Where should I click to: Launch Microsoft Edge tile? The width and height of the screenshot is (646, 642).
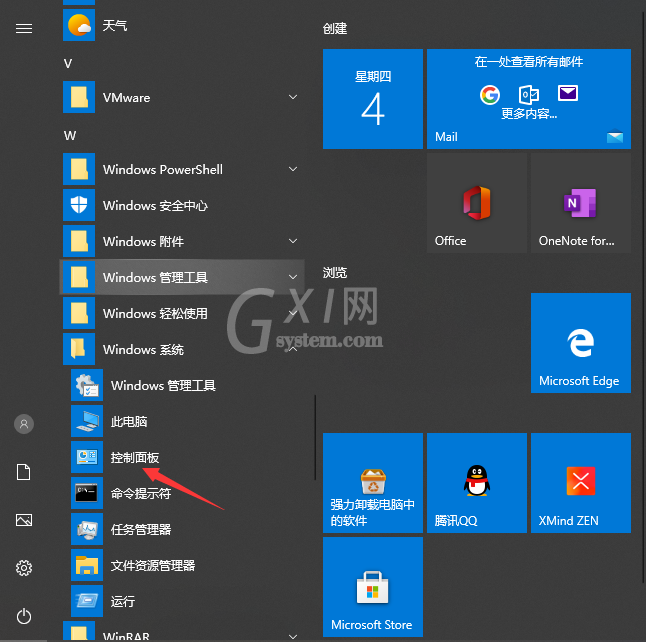pos(581,343)
